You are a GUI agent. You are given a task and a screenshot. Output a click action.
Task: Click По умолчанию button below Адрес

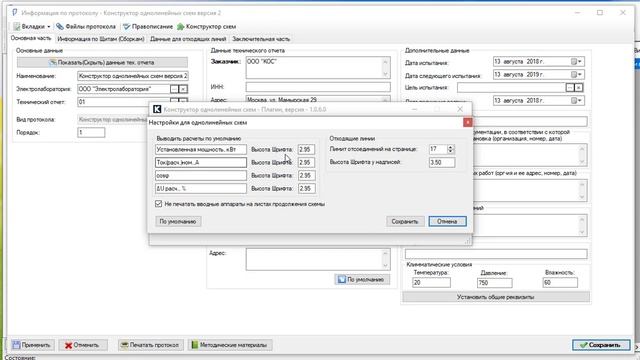(x=362, y=280)
